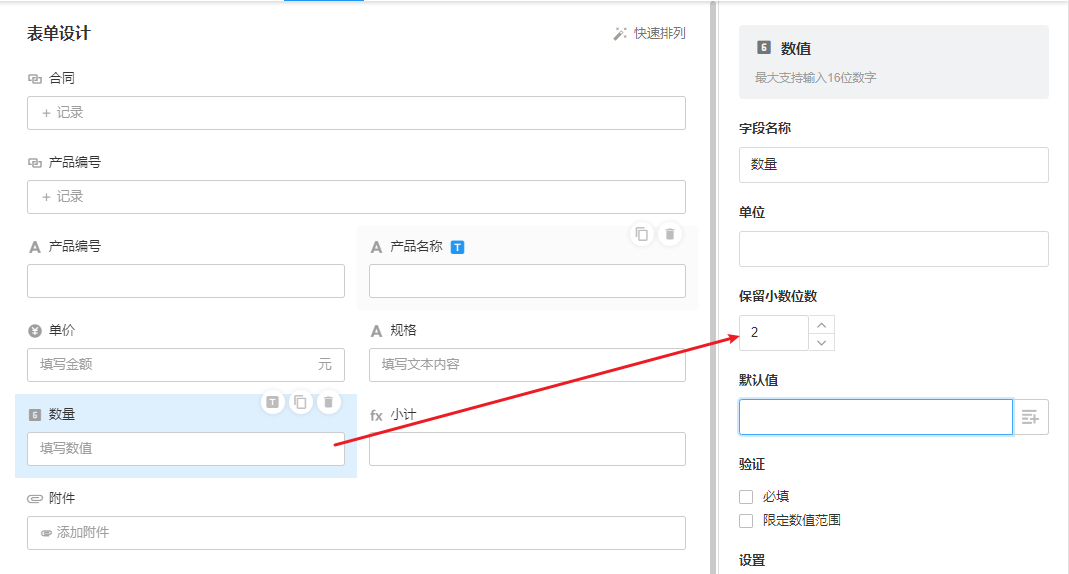Click the 单价 currency icon
The height and width of the screenshot is (574, 1069).
[35, 331]
